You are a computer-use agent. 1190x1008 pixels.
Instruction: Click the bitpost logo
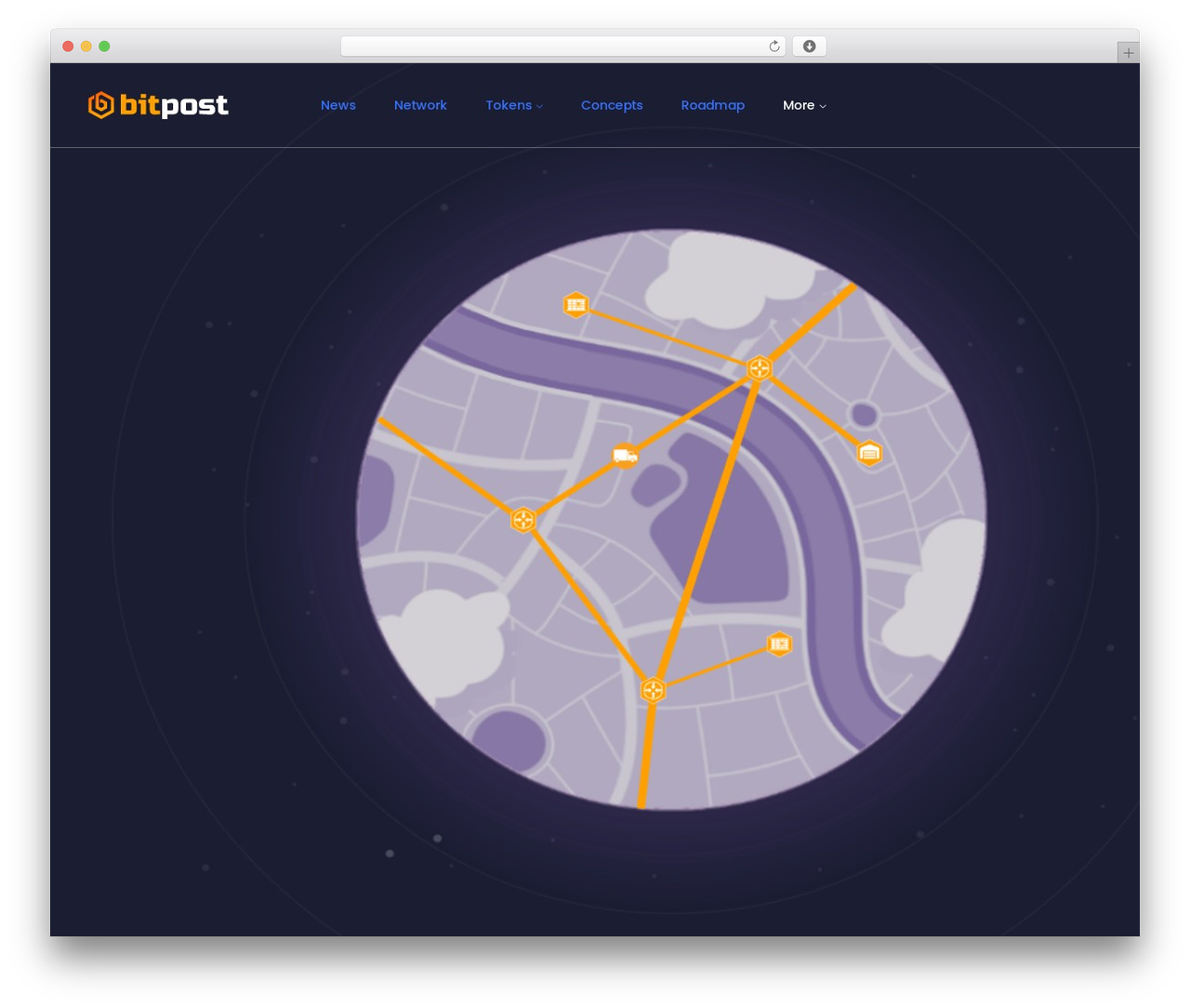[x=158, y=105]
